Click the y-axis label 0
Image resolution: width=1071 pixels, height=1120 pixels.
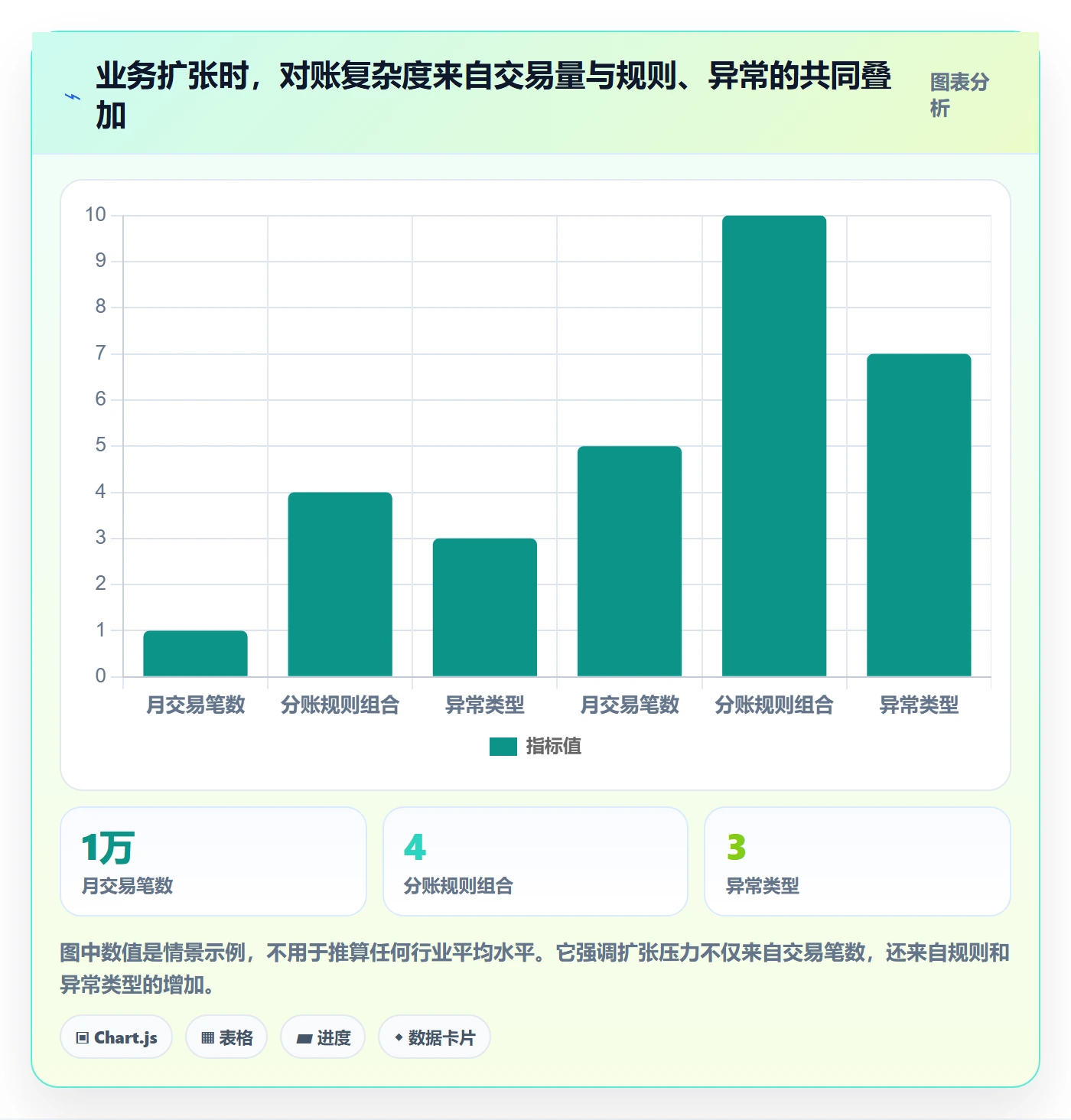click(x=100, y=676)
